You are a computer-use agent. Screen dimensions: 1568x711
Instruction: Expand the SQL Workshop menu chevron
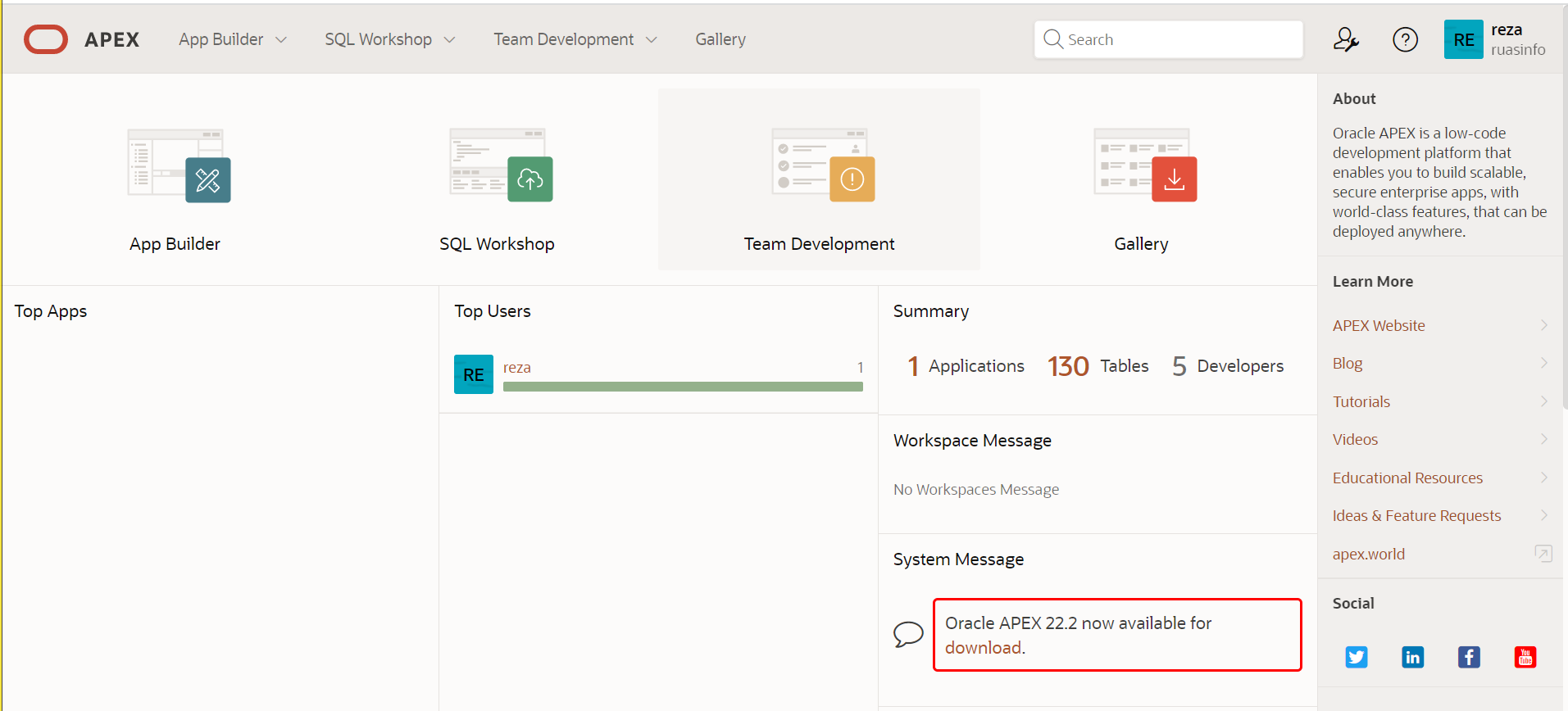tap(449, 39)
